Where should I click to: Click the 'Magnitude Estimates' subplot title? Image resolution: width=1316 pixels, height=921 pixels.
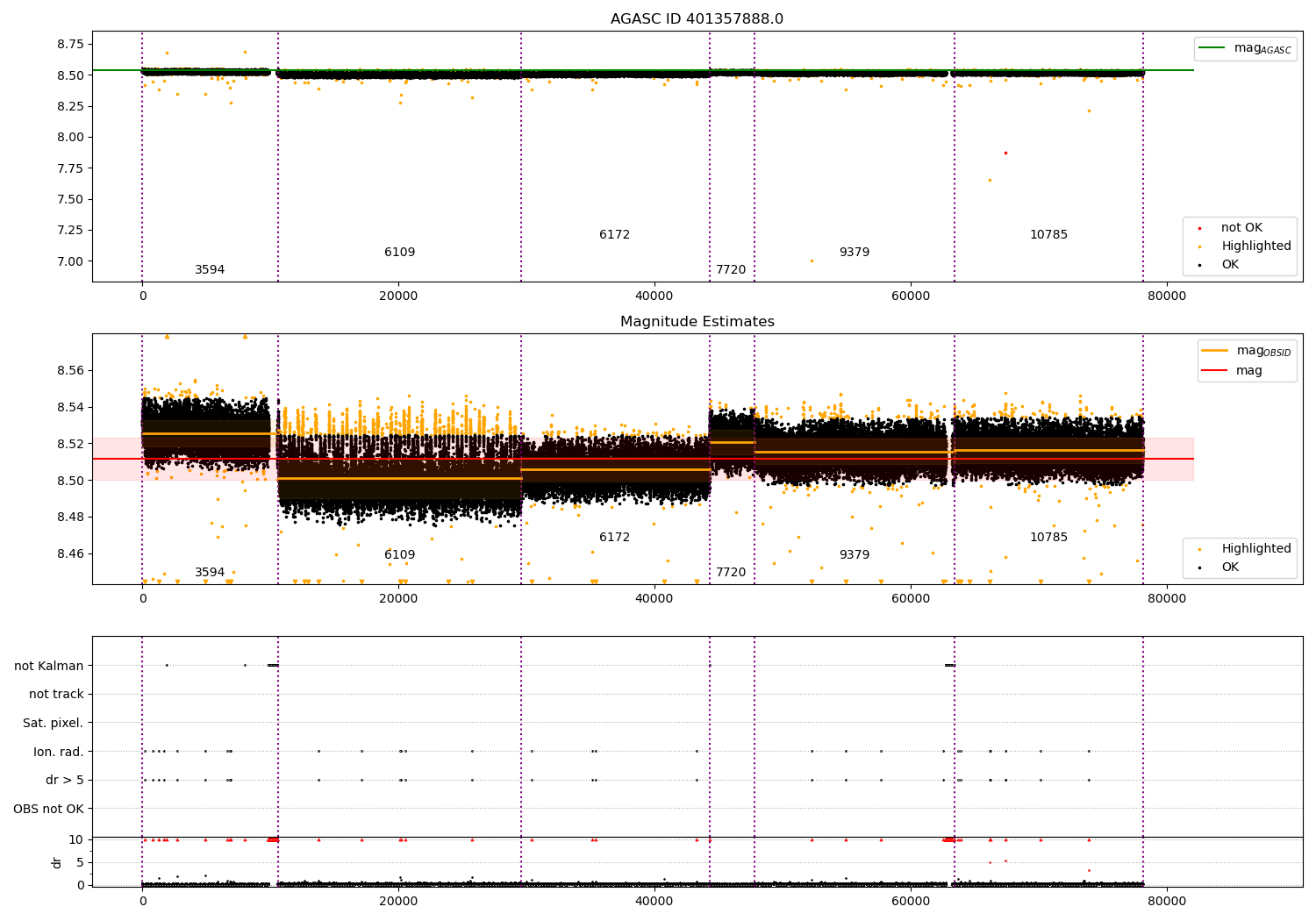pos(697,322)
